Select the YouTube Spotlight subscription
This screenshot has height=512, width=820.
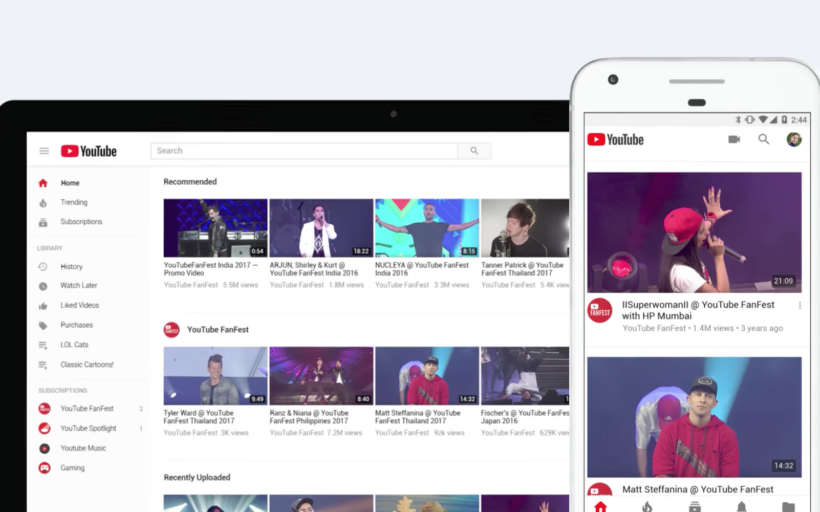click(x=88, y=428)
